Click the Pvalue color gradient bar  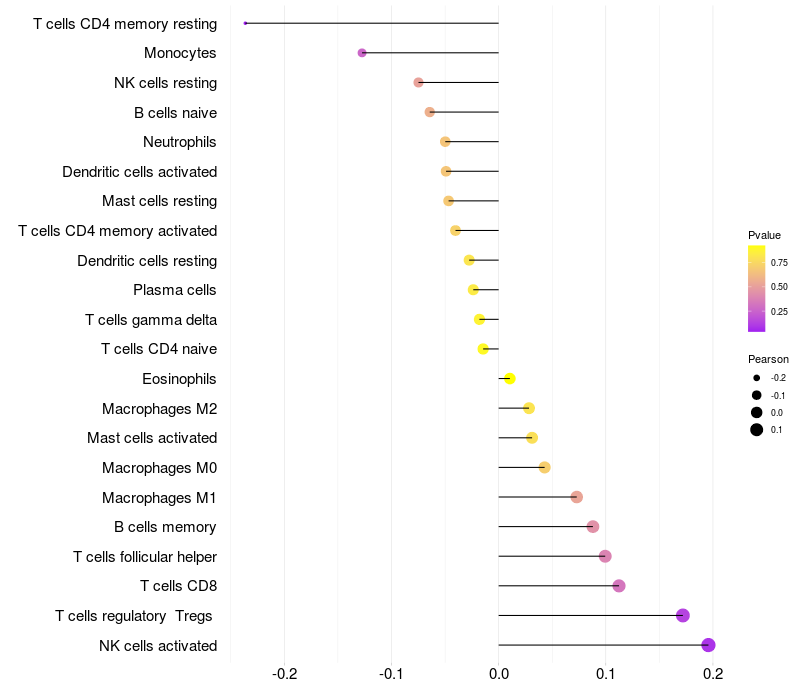coord(757,288)
